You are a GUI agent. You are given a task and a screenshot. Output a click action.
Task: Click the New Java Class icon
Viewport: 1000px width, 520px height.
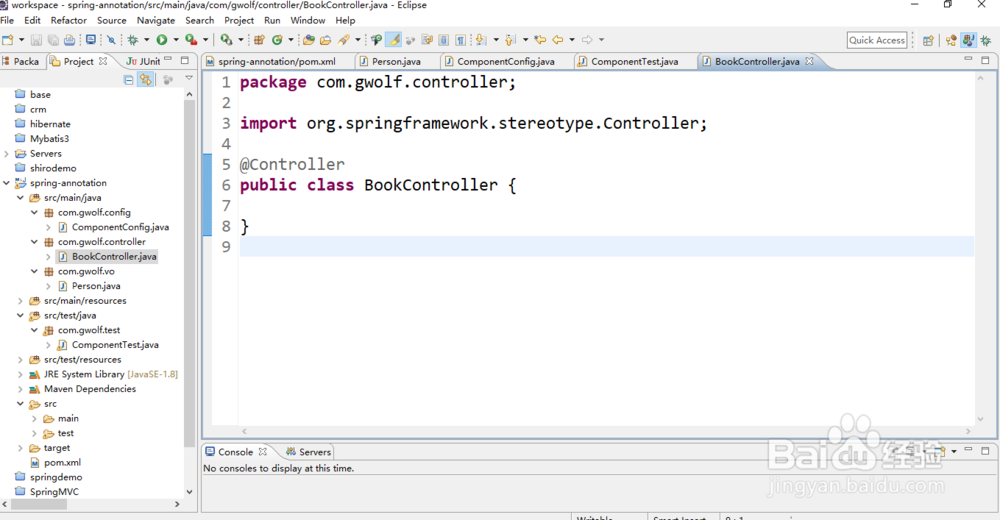click(277, 40)
